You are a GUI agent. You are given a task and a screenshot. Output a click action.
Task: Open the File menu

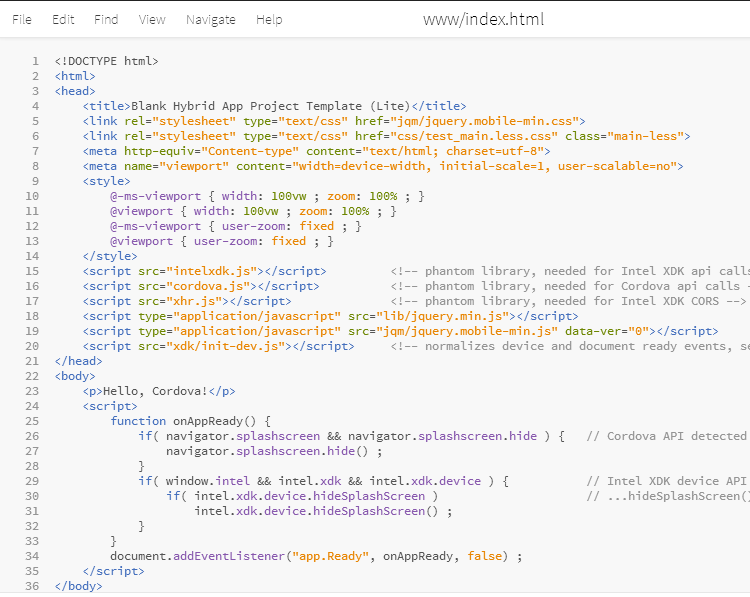click(x=22, y=20)
